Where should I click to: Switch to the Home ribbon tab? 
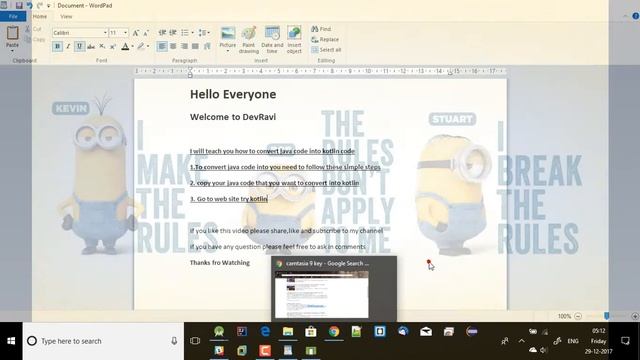[40, 16]
